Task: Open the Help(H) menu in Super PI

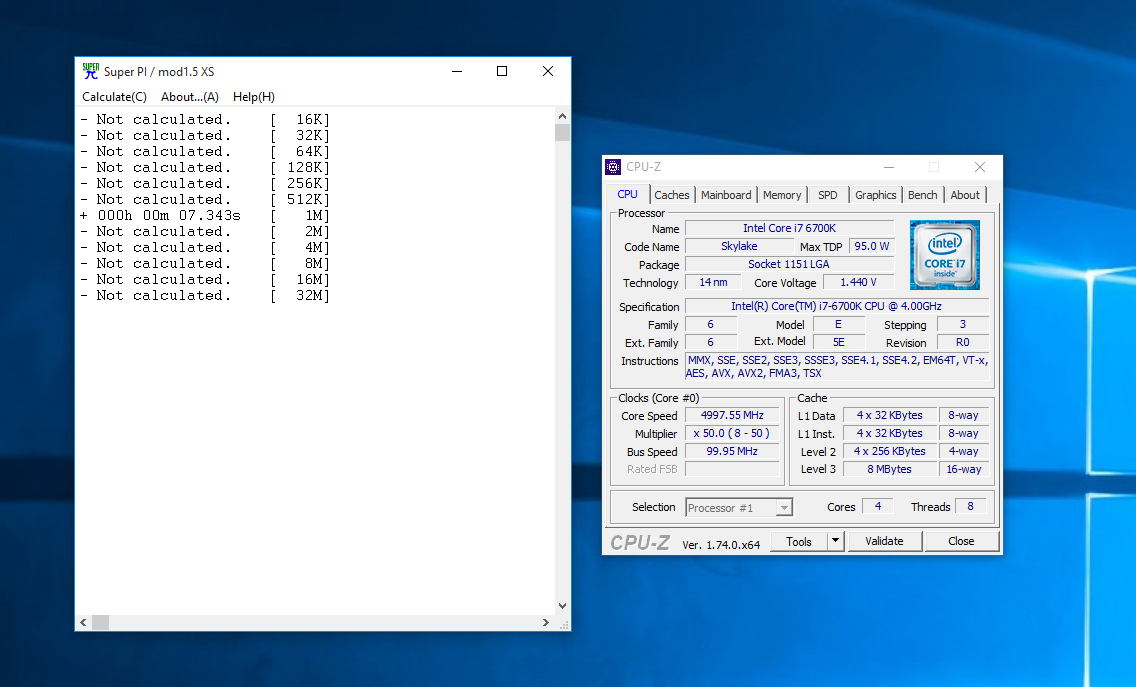Action: tap(254, 96)
